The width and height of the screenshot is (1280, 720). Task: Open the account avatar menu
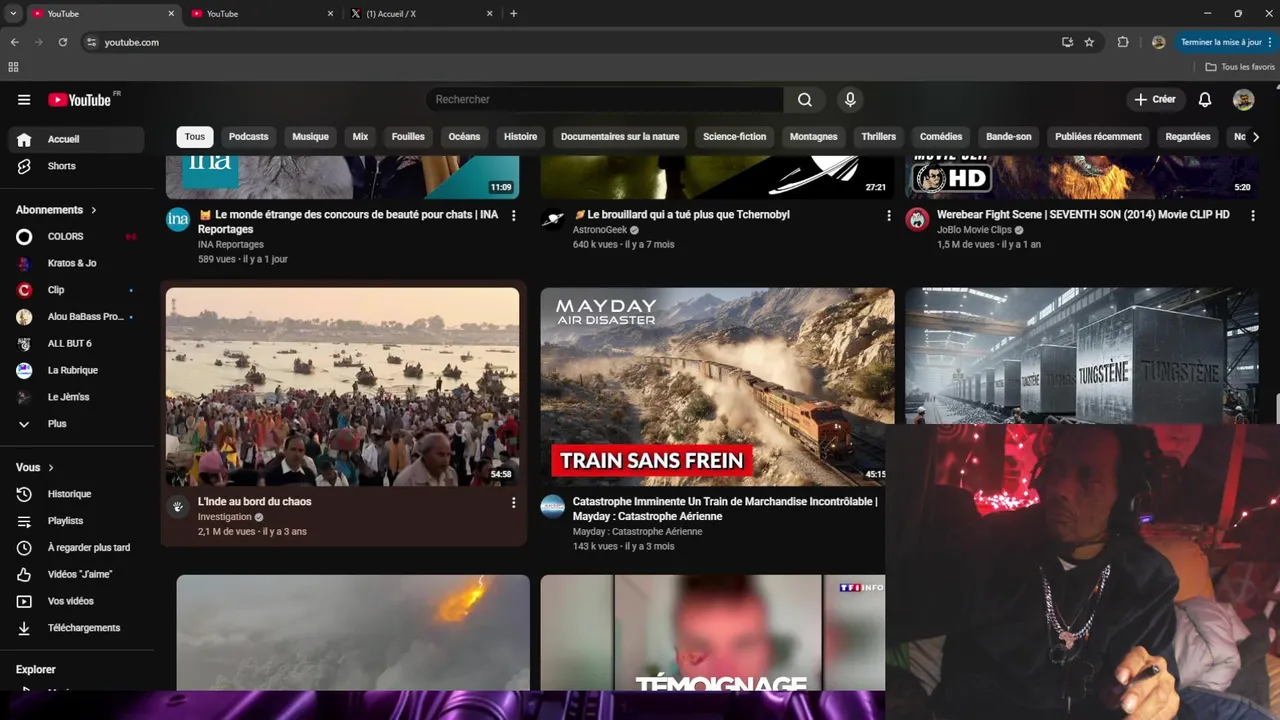point(1244,100)
